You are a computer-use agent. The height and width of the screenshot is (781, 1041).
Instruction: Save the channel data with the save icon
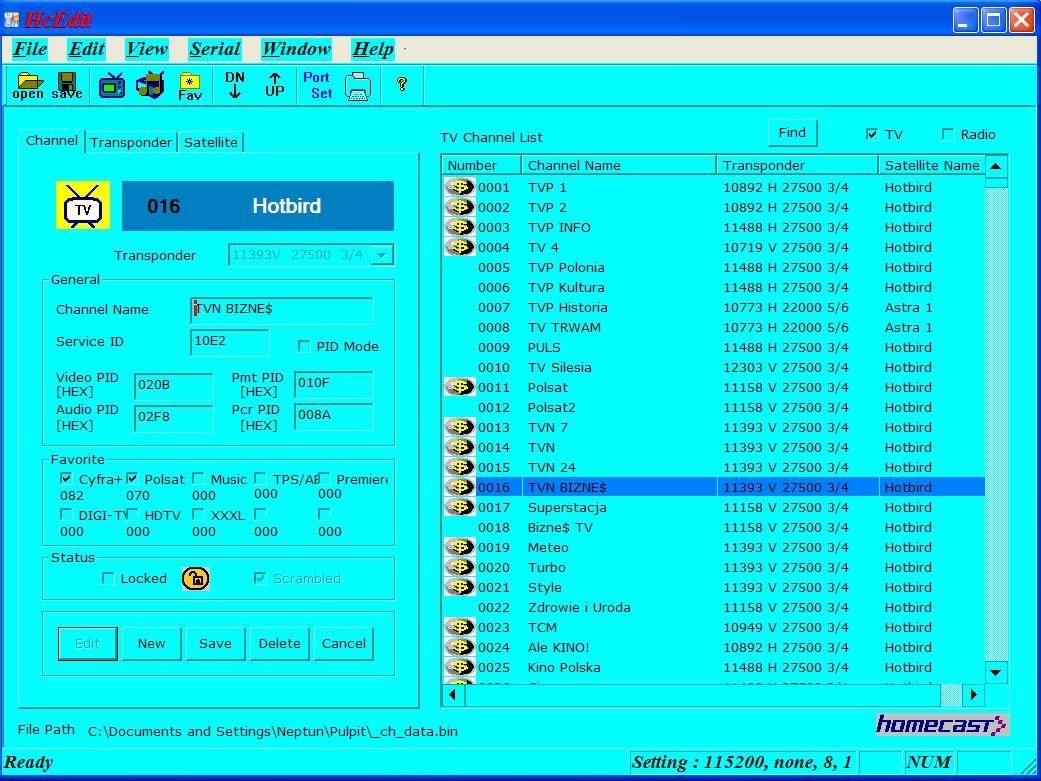[67, 86]
